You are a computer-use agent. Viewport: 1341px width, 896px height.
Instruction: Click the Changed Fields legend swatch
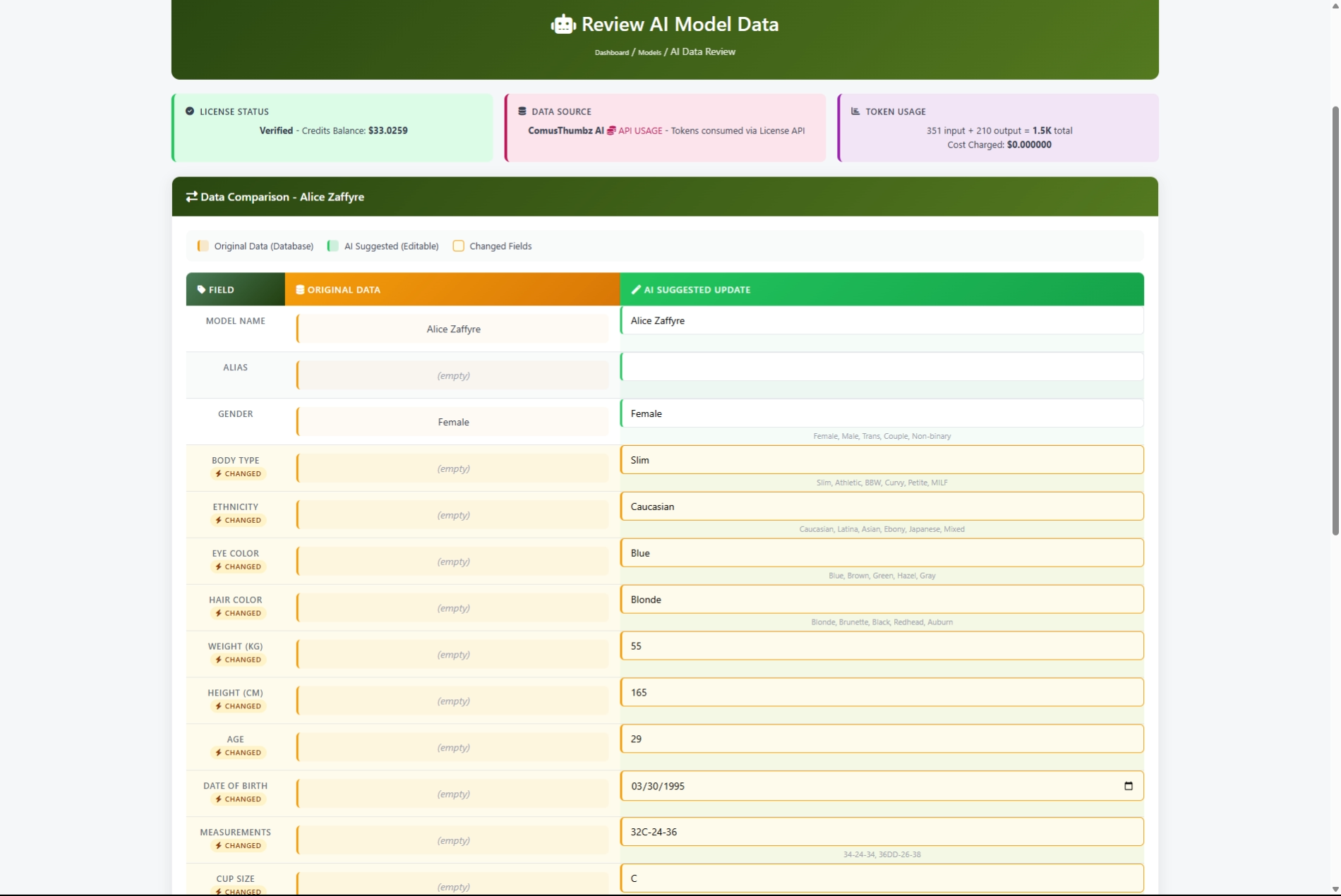[459, 246]
